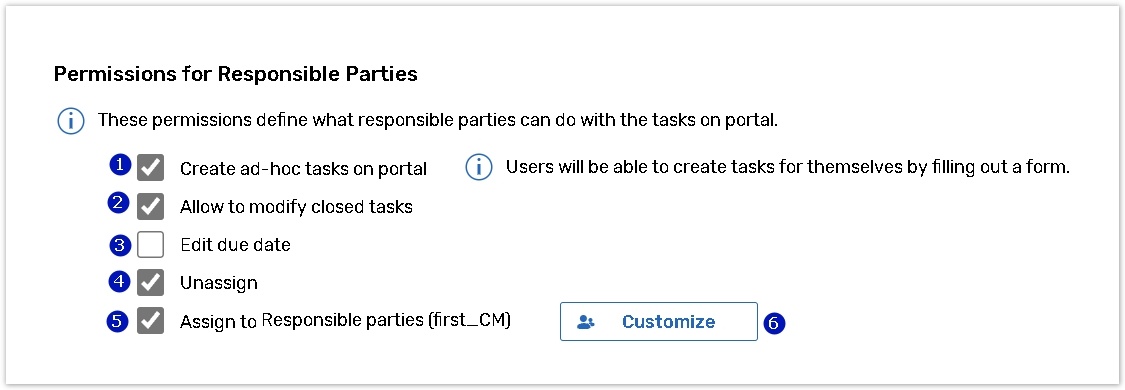Click numbered callout badge 5
This screenshot has height=390, width=1125.
118,321
